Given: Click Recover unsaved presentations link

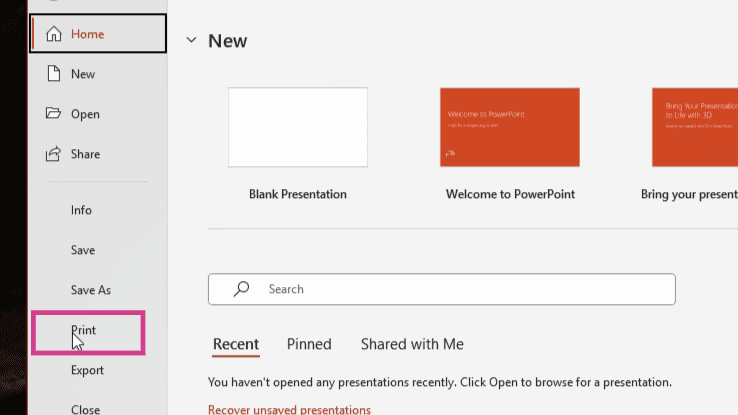Looking at the screenshot, I should coord(289,409).
